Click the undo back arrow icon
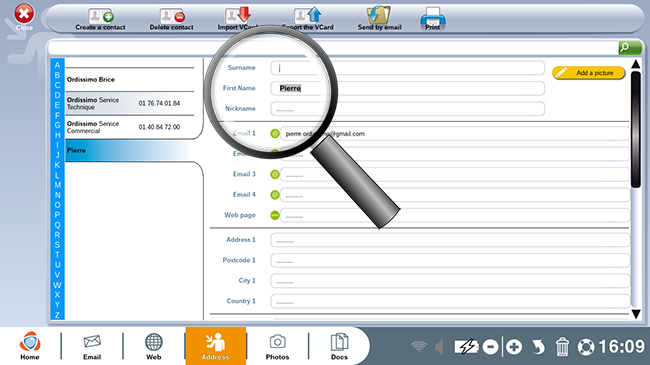 tap(538, 347)
